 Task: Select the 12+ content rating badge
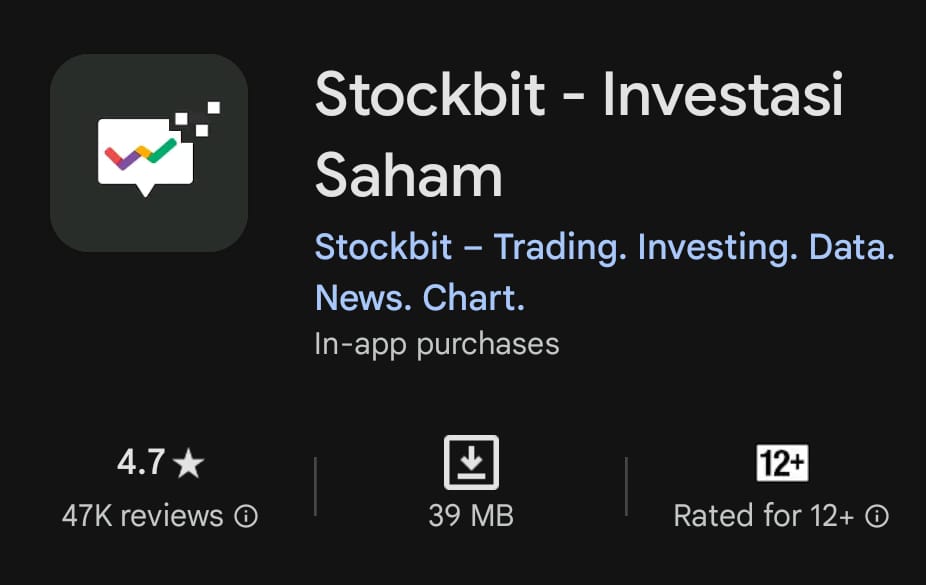[782, 462]
